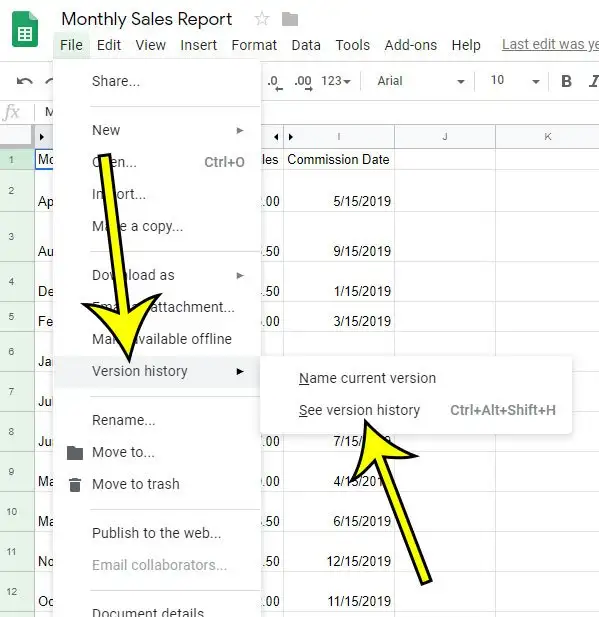Open the Last edit was link
Viewport: 599px width, 617px height.
(550, 44)
